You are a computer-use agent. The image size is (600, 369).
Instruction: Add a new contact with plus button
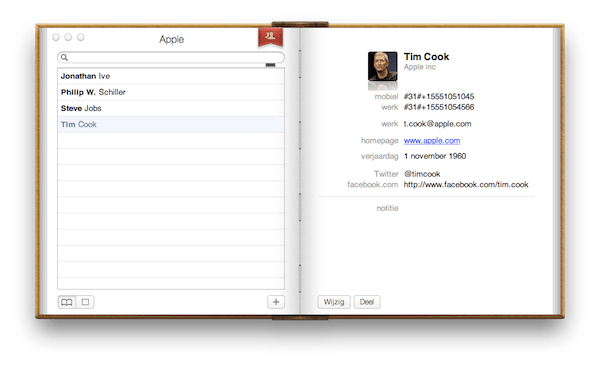(x=276, y=302)
